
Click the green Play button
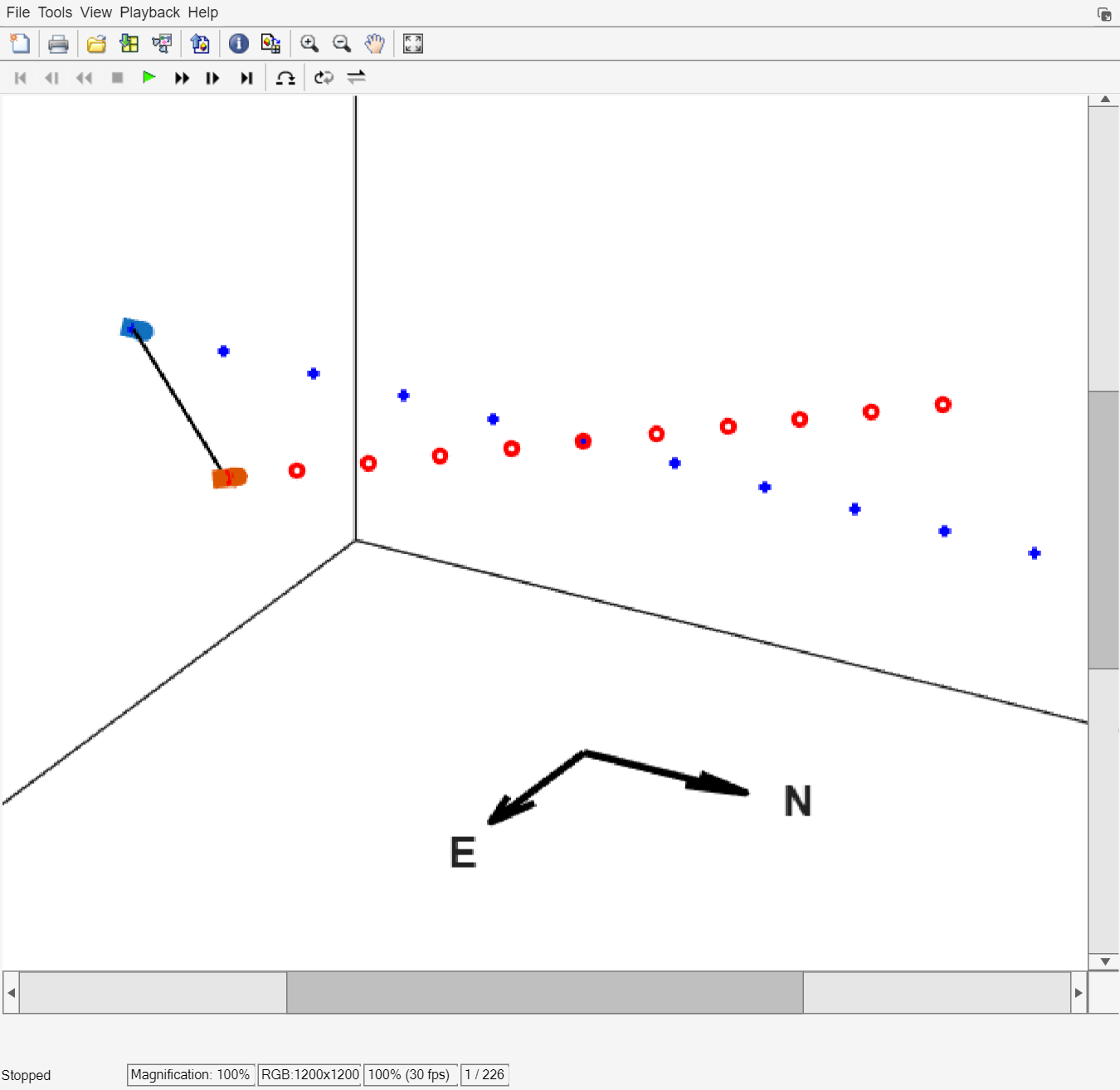(x=149, y=77)
